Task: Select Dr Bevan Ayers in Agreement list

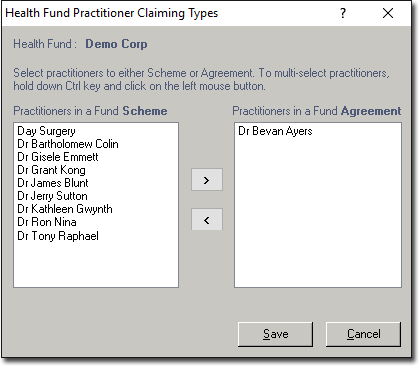Action: (x=275, y=131)
